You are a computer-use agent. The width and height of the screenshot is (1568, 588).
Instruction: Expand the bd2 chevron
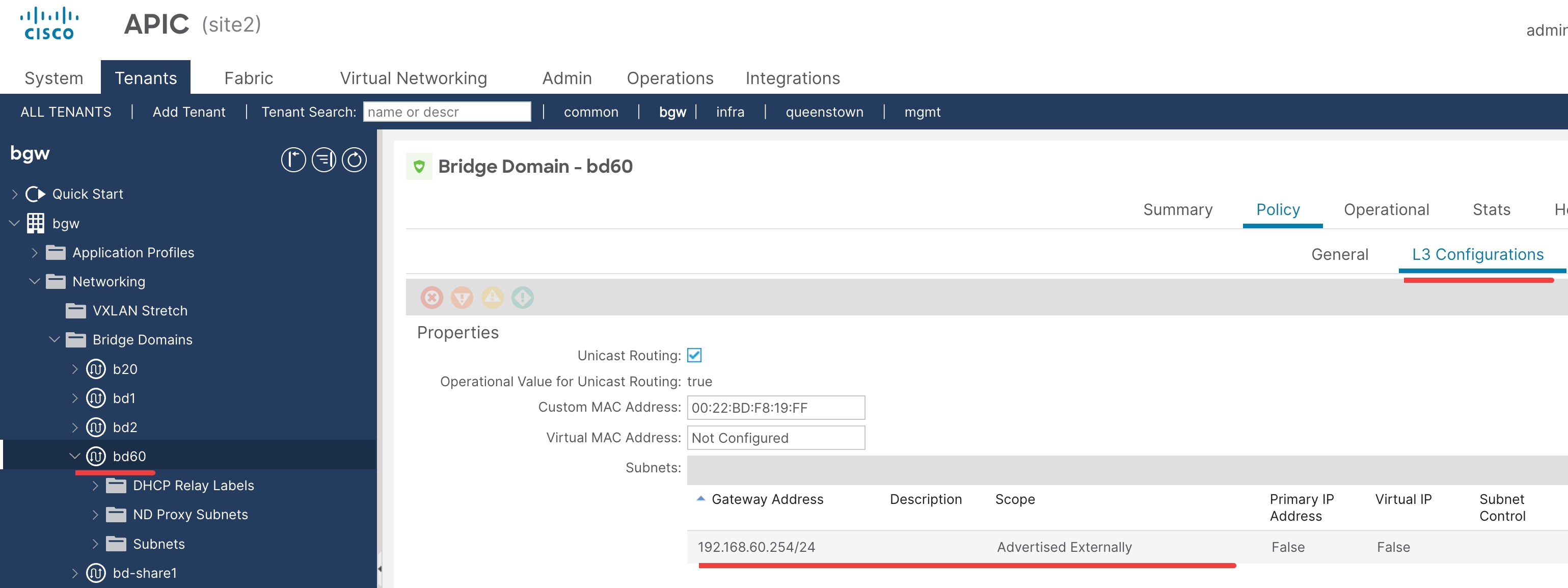tap(75, 427)
